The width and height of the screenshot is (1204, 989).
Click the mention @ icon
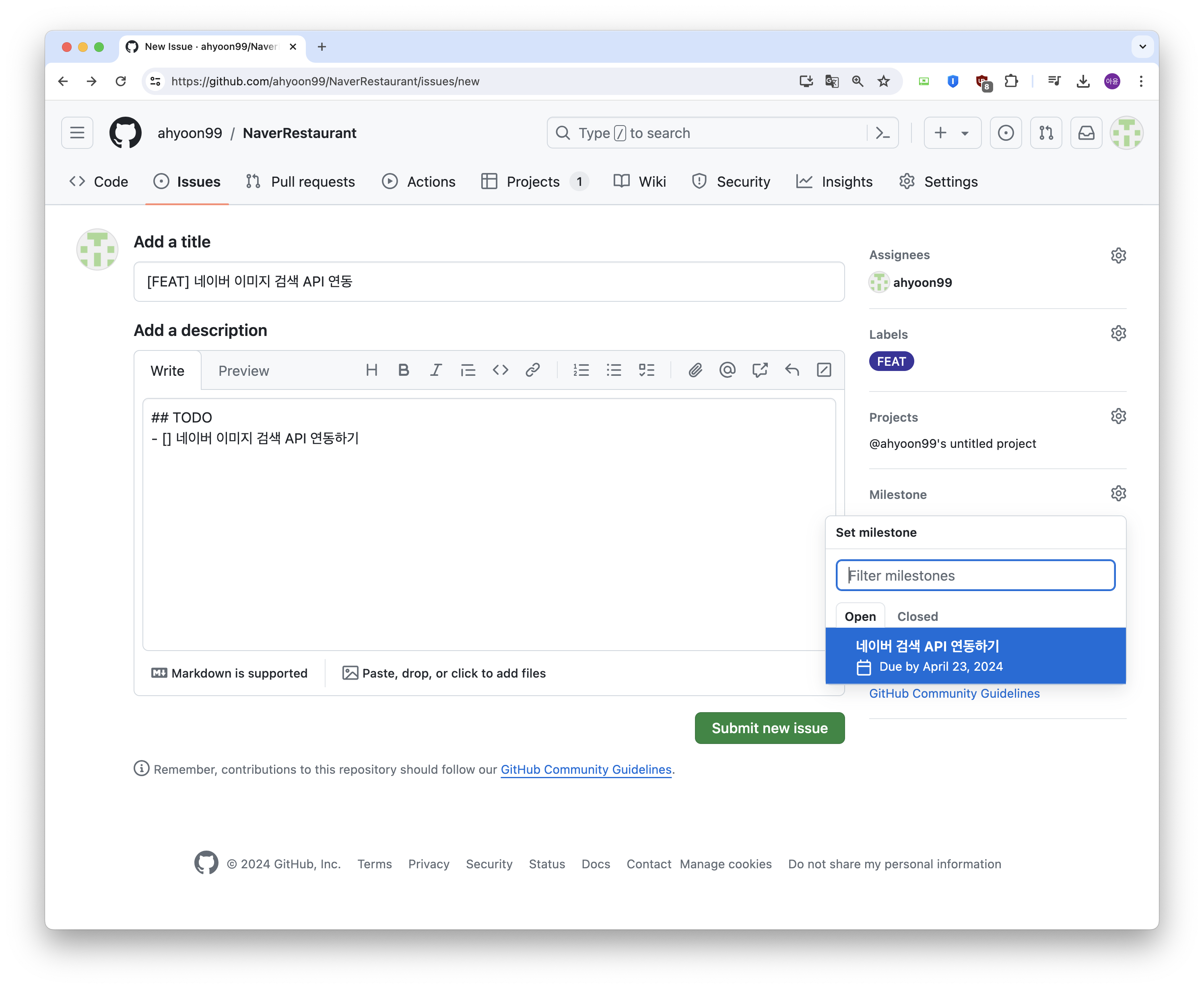click(x=727, y=370)
